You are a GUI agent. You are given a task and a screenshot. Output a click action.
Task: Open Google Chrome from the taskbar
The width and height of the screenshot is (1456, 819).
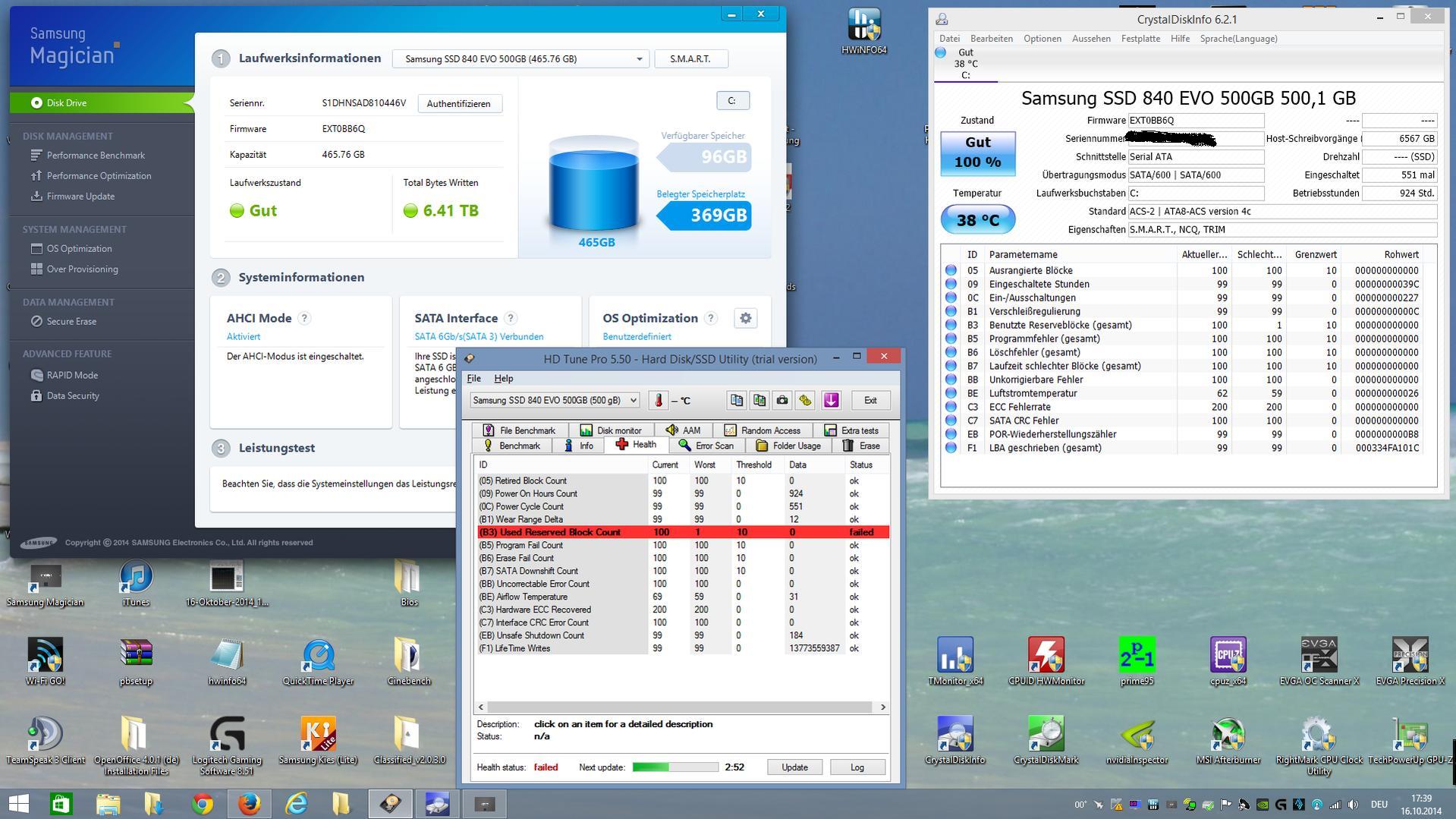point(202,804)
